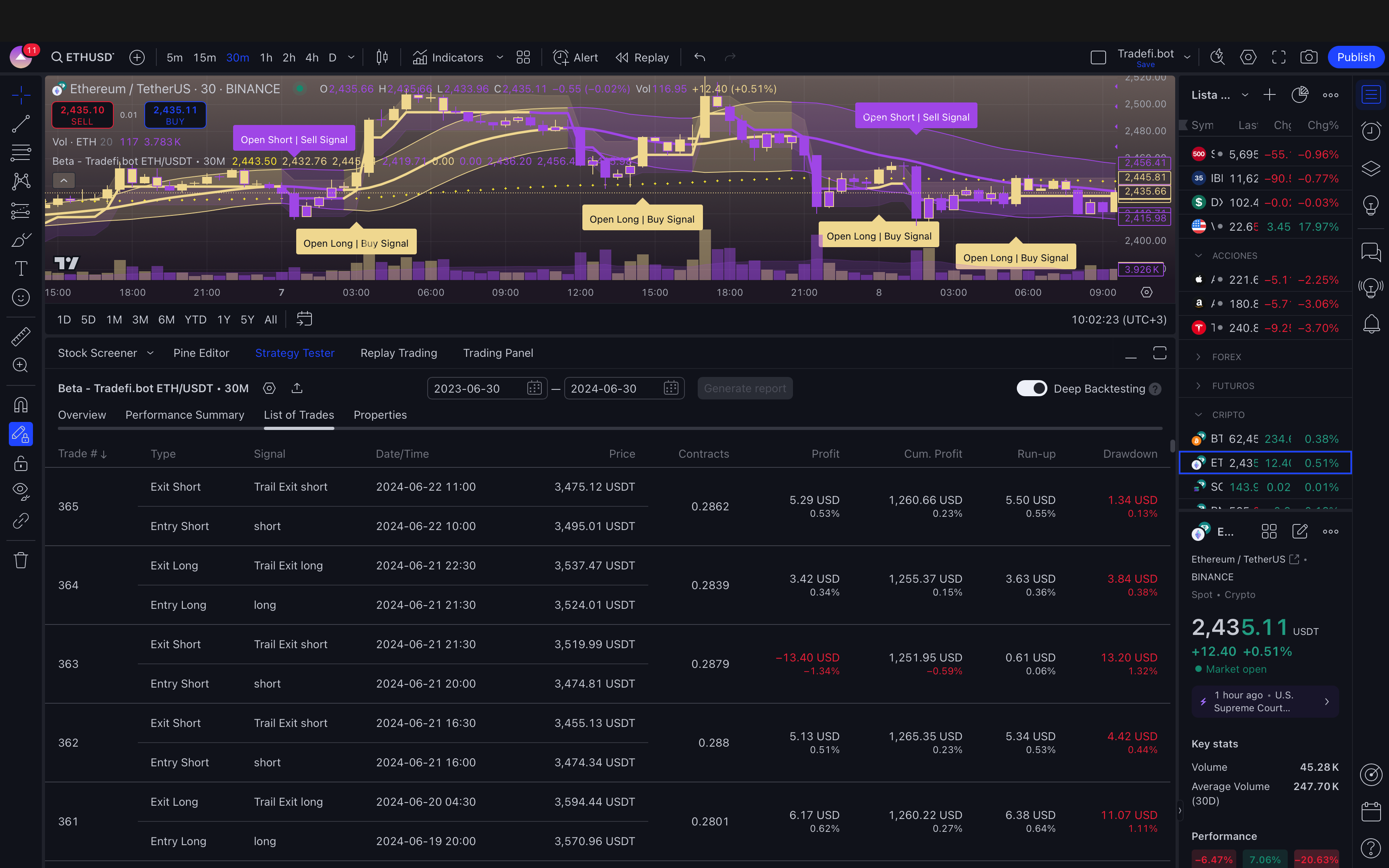
Task: Toggle lock all drawings icon
Action: pos(20,463)
